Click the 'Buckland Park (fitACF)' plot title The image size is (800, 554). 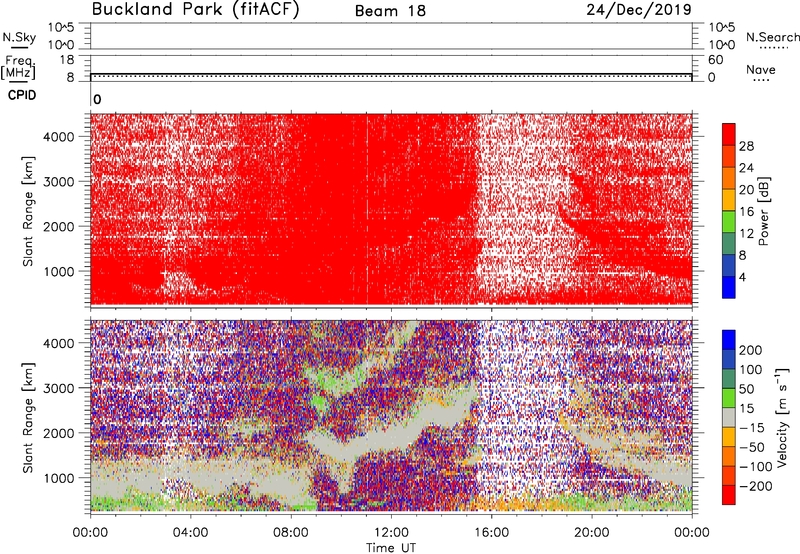(x=195, y=10)
